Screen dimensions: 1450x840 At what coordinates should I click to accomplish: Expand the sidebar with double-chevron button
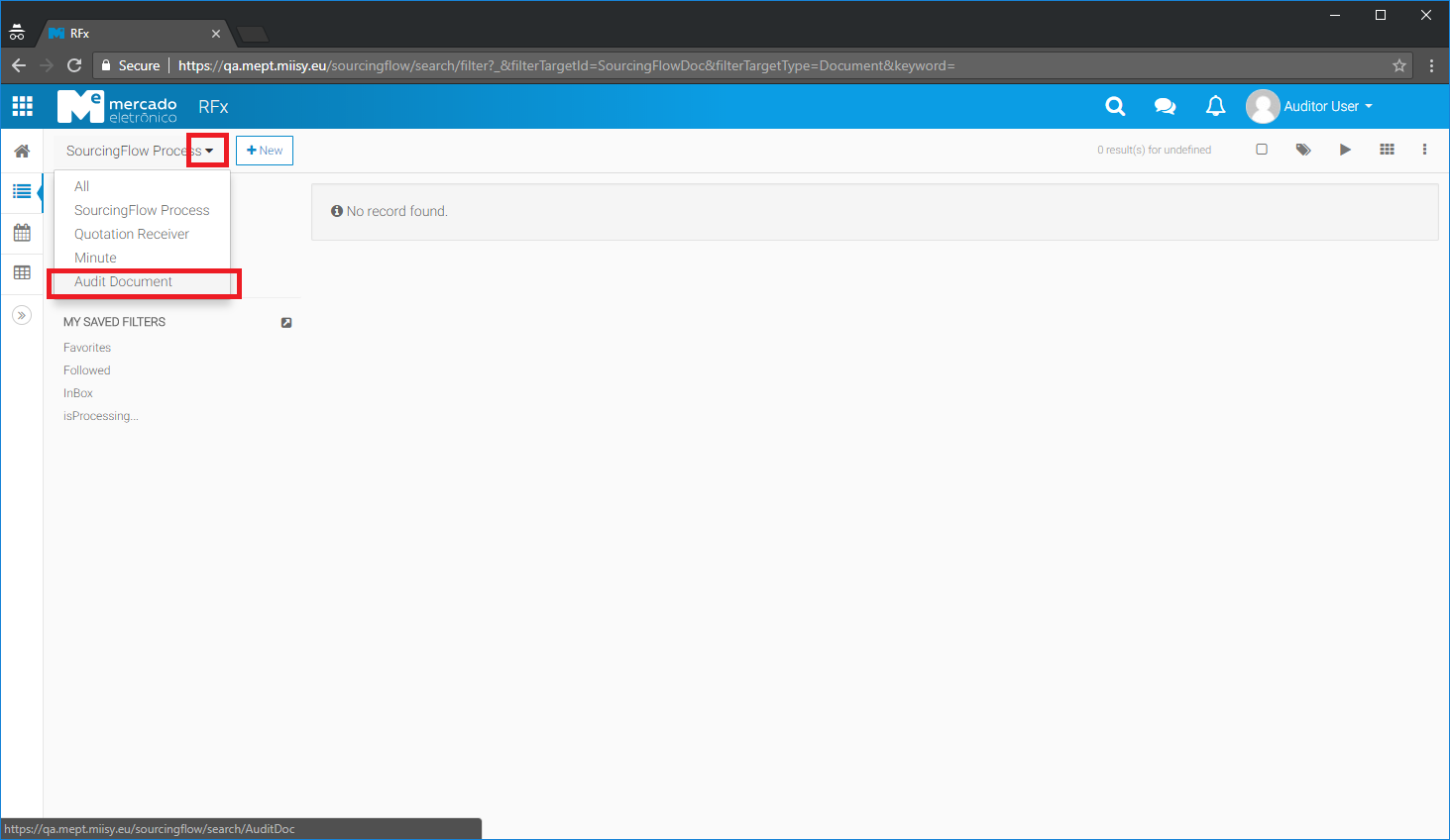point(22,315)
